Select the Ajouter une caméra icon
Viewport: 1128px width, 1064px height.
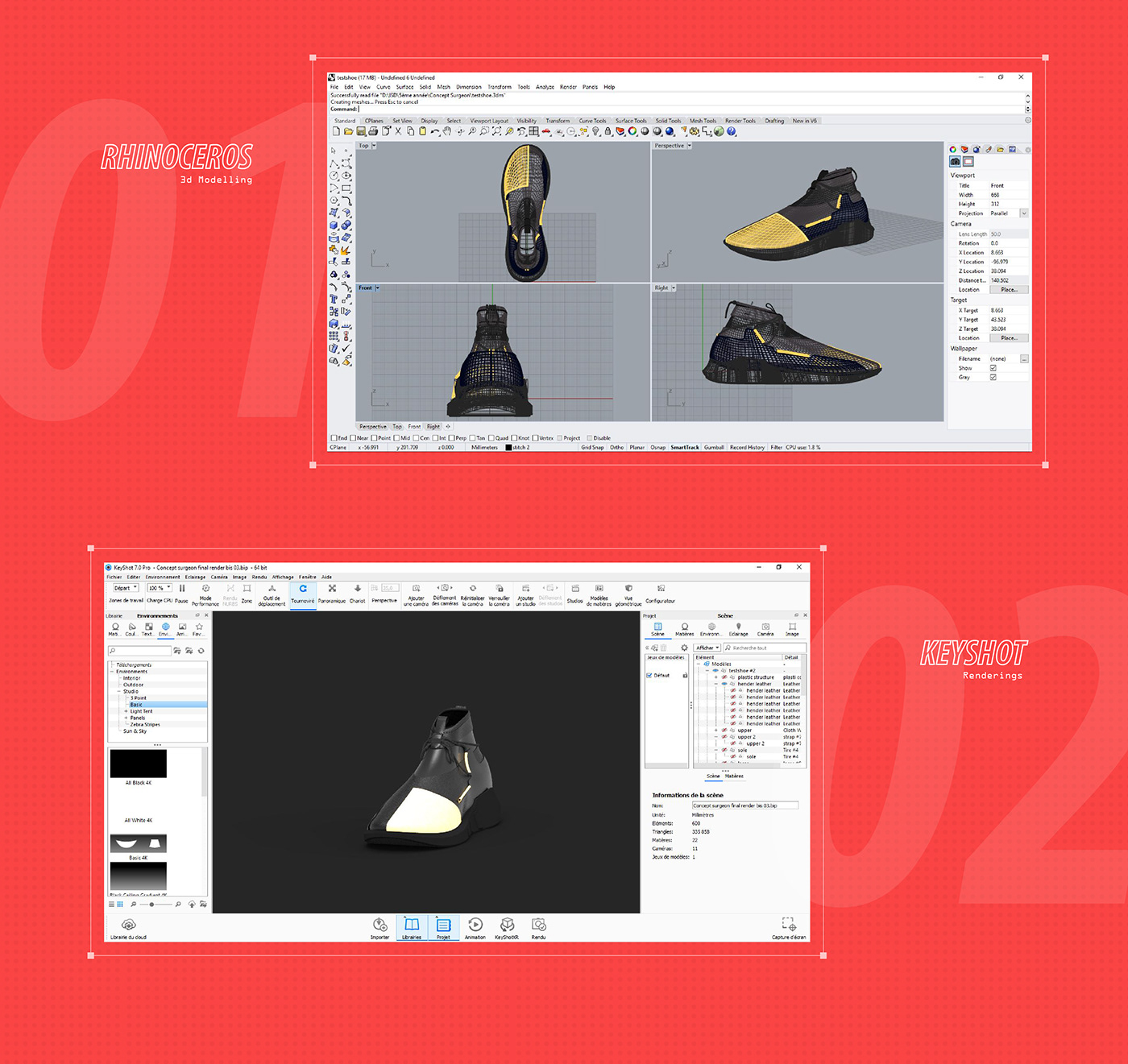[416, 594]
